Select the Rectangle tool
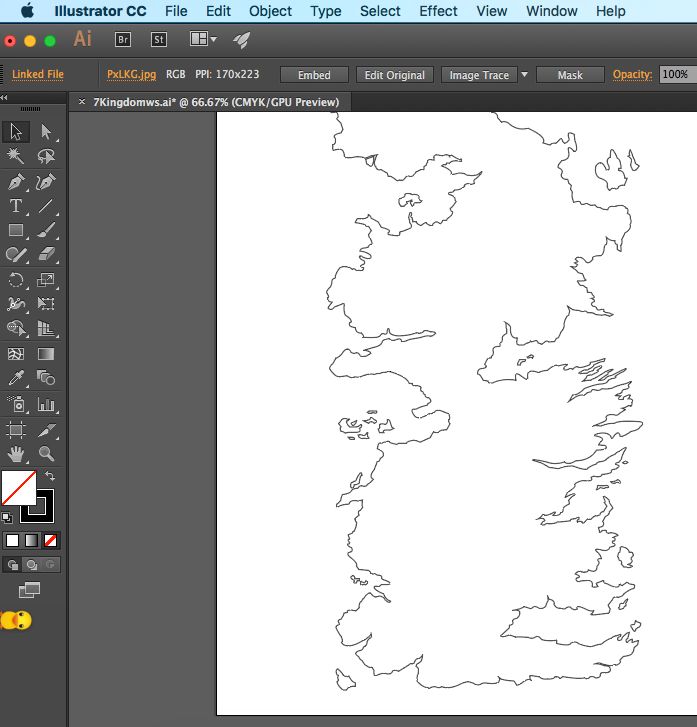Image resolution: width=697 pixels, height=727 pixels. tap(16, 230)
